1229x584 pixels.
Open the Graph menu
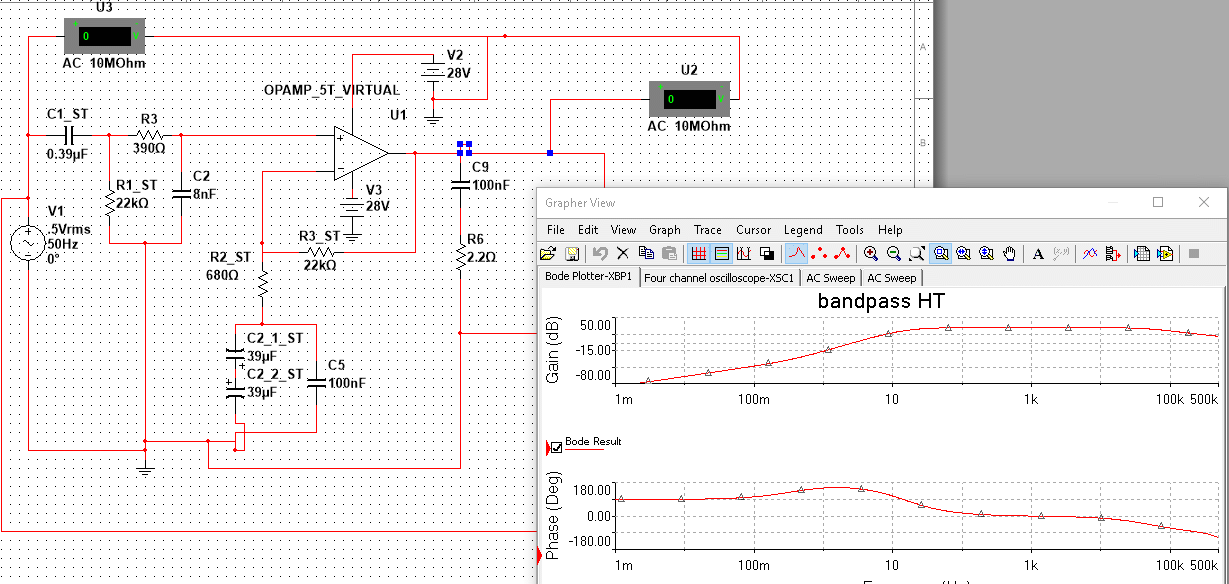665,230
